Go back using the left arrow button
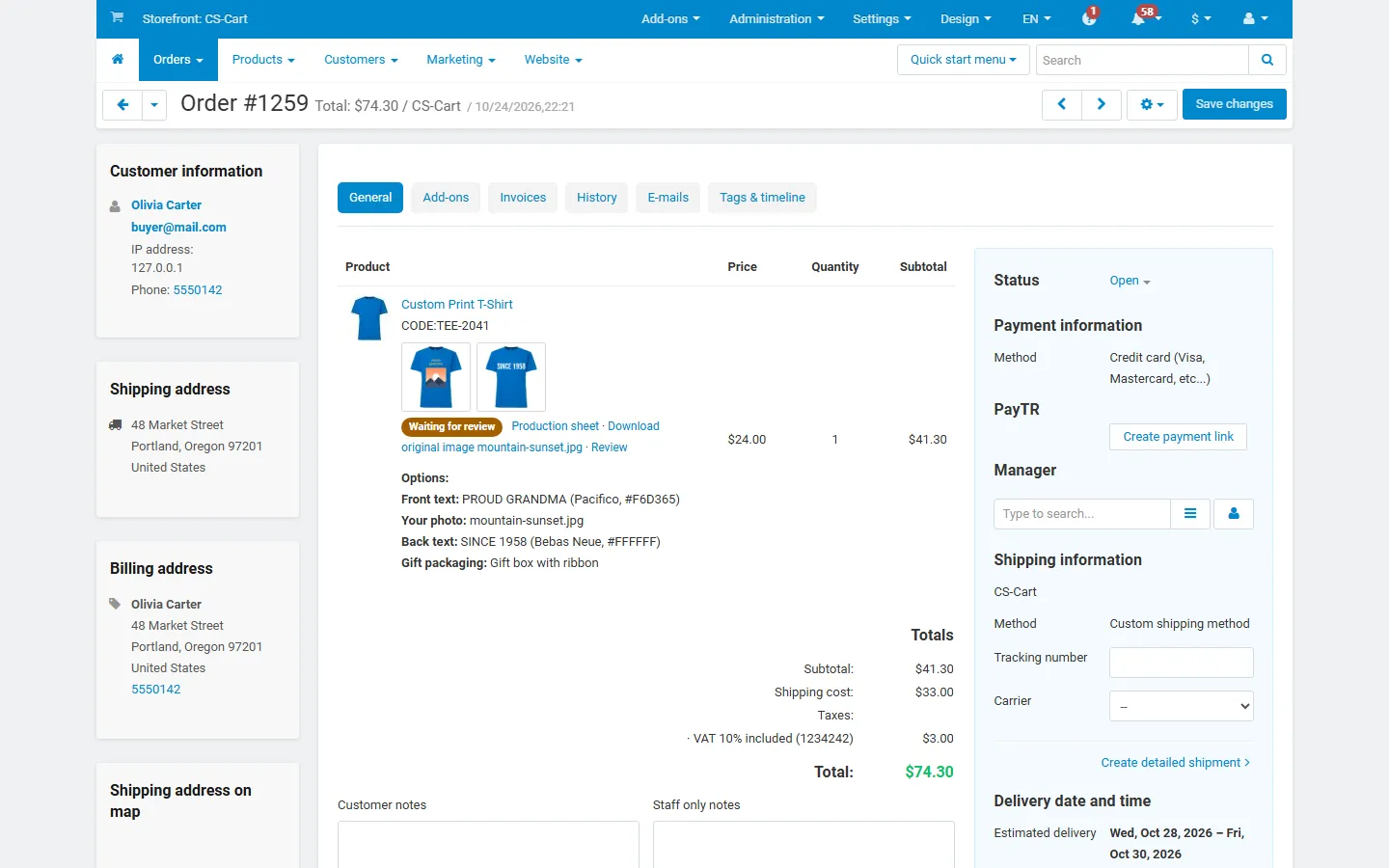This screenshot has height=868, width=1389. pos(123,104)
